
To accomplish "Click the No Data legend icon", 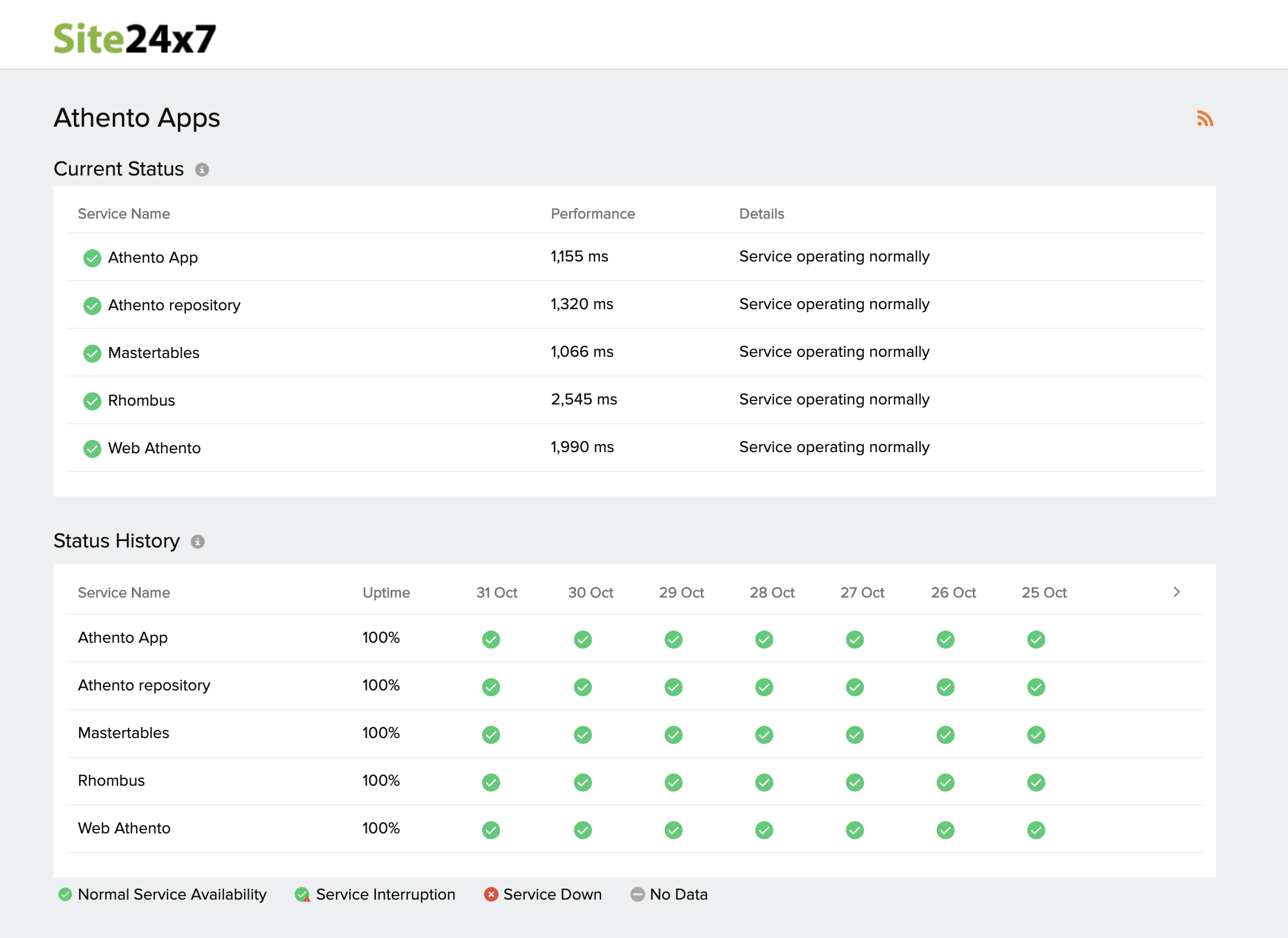I will tap(638, 894).
